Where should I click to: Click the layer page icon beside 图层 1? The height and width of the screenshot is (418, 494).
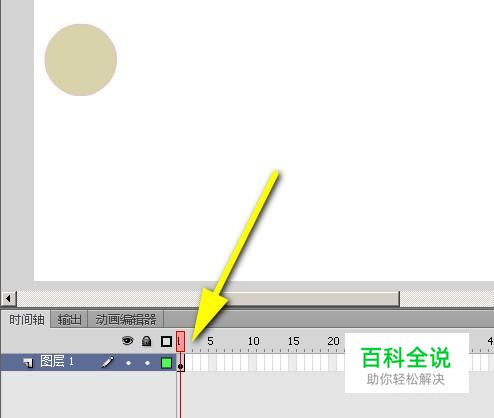(29, 363)
